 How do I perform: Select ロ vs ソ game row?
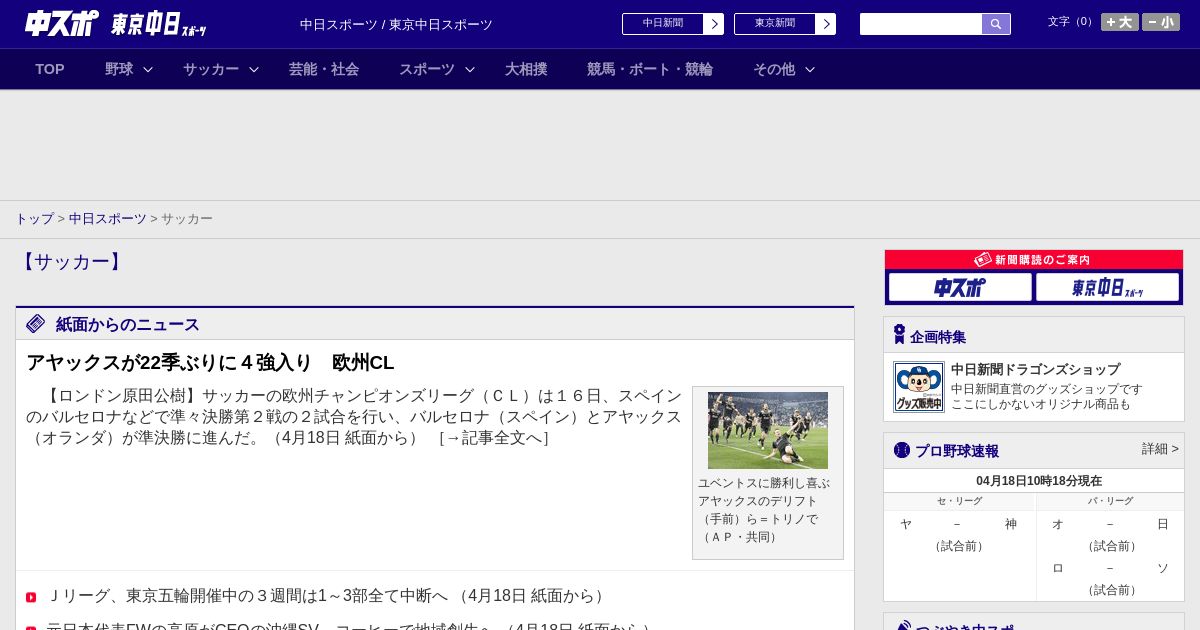pos(1110,568)
